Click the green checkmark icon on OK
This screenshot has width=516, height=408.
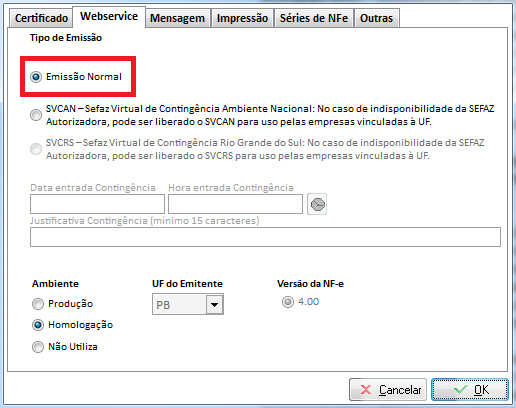pyautogui.click(x=460, y=389)
